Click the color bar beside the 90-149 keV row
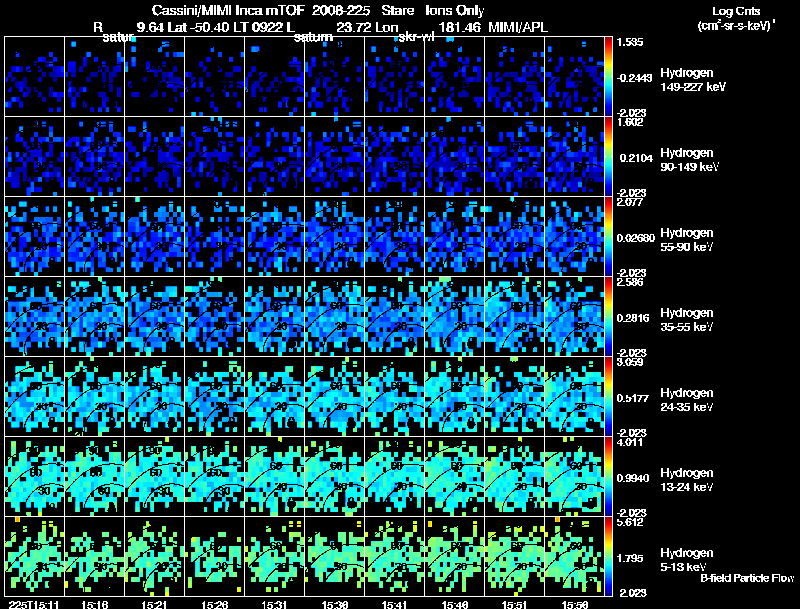Image resolution: width=800 pixels, height=609 pixels. pos(608,157)
